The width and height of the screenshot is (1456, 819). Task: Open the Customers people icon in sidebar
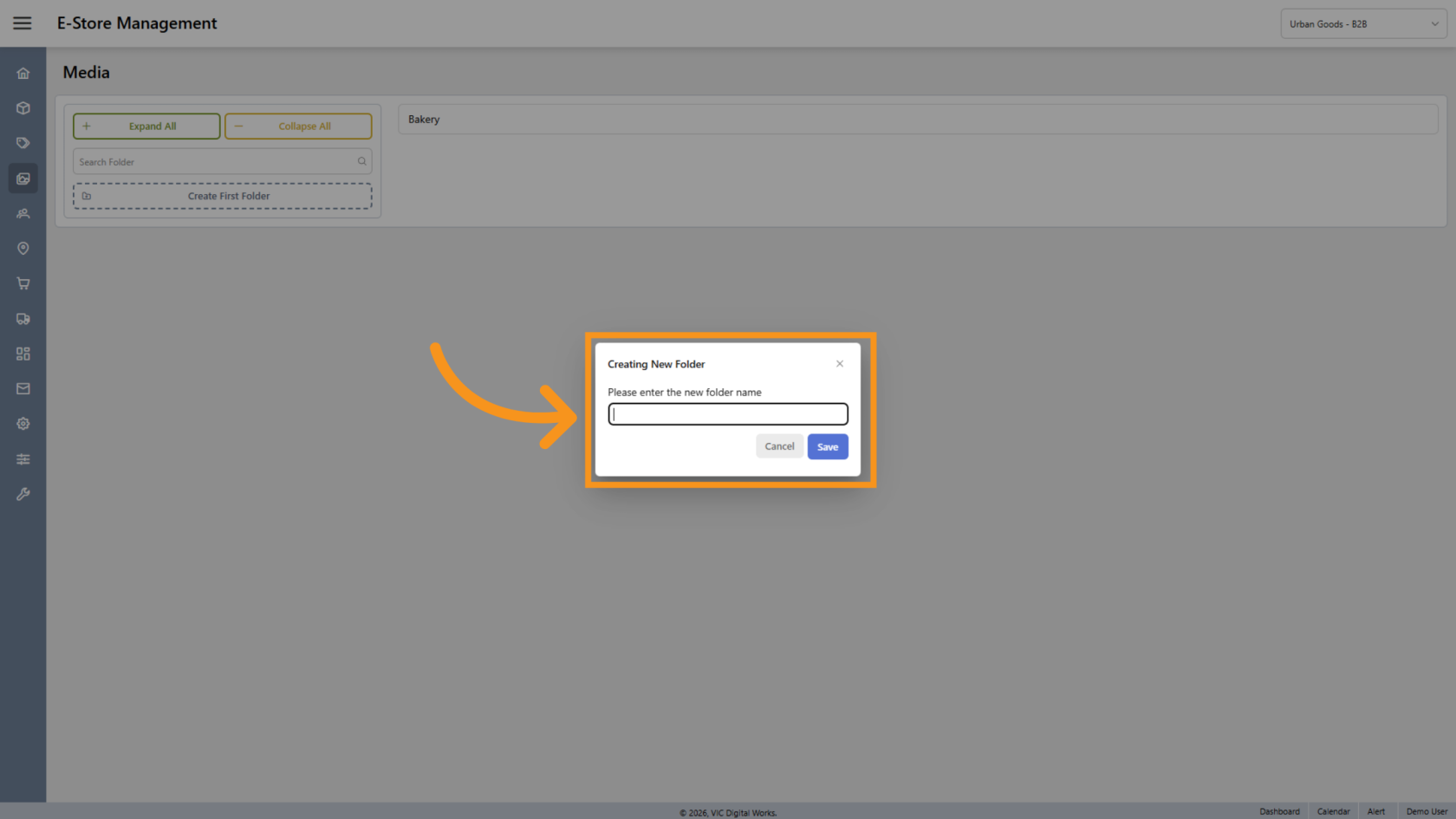[23, 213]
